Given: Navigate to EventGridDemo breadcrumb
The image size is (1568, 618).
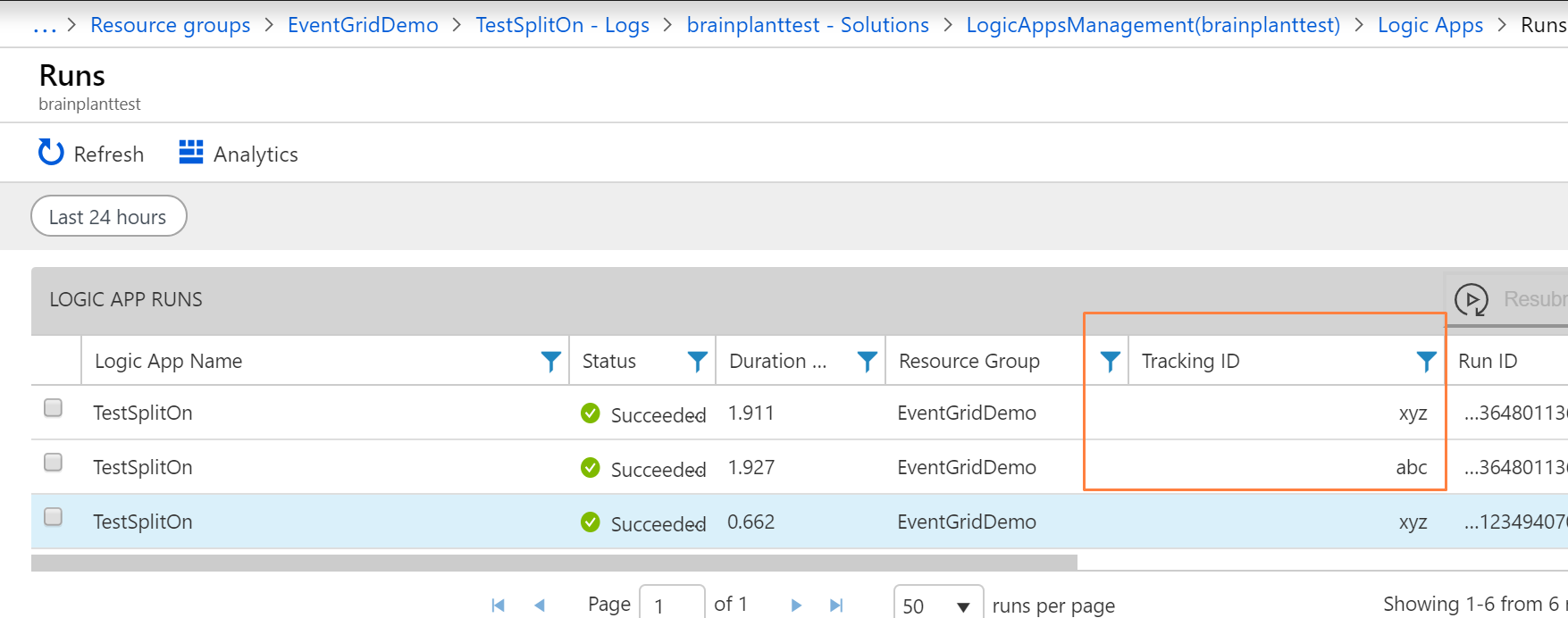Looking at the screenshot, I should [x=363, y=25].
